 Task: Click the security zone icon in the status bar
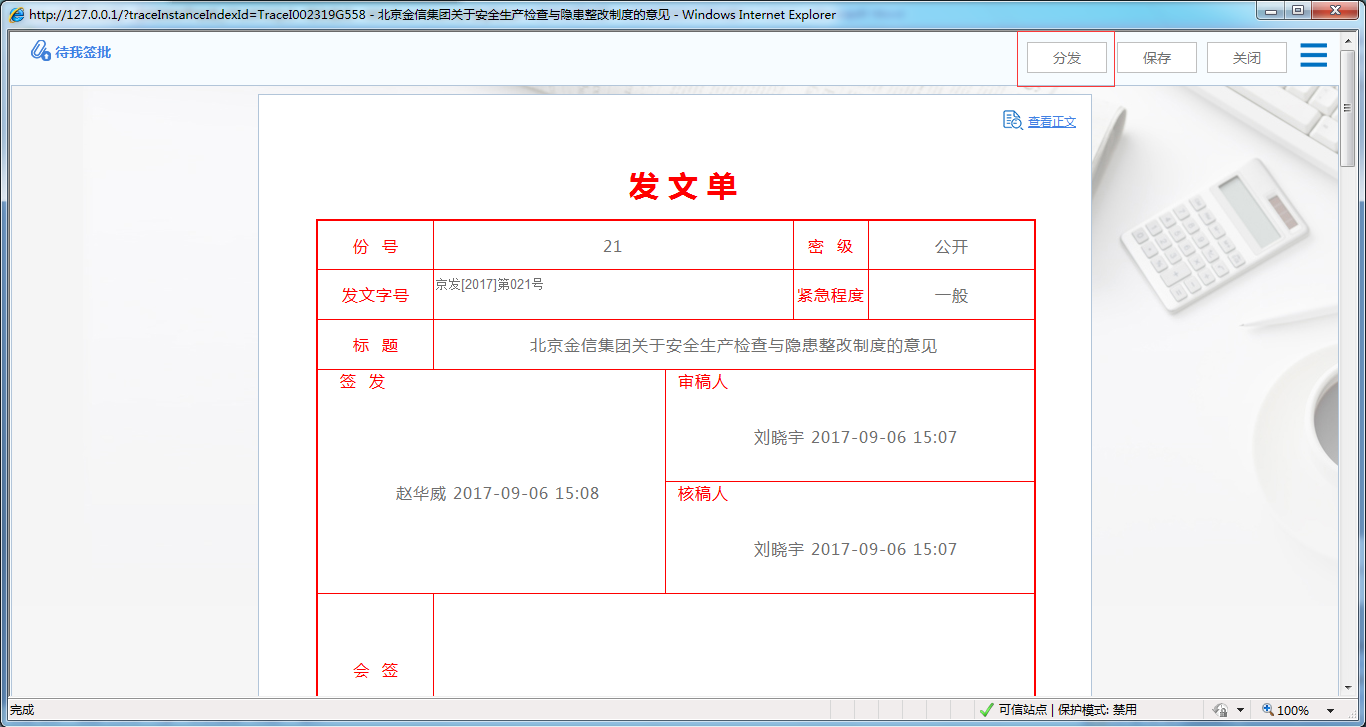point(1221,709)
